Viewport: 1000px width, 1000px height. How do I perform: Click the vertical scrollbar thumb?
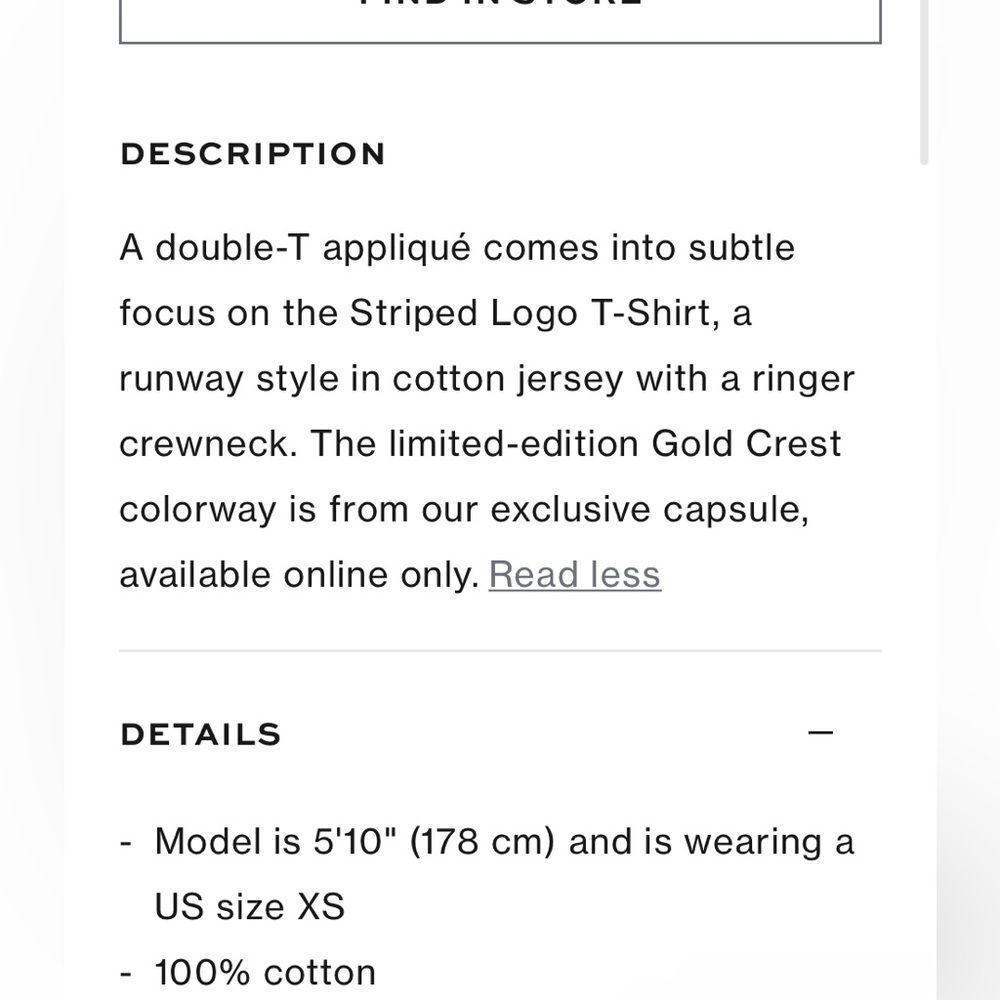tap(923, 82)
